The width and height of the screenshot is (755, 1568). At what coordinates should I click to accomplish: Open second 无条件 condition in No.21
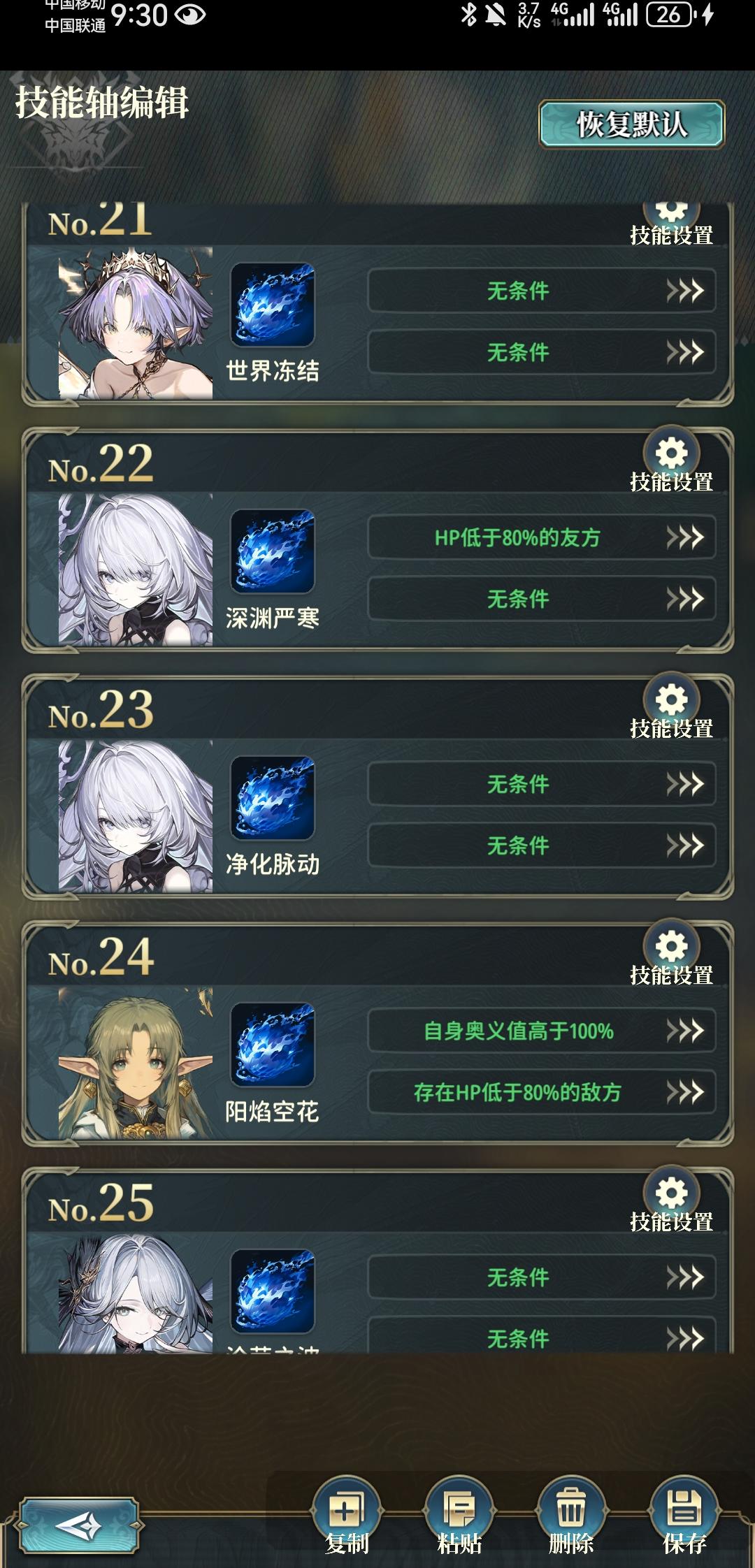click(x=542, y=352)
